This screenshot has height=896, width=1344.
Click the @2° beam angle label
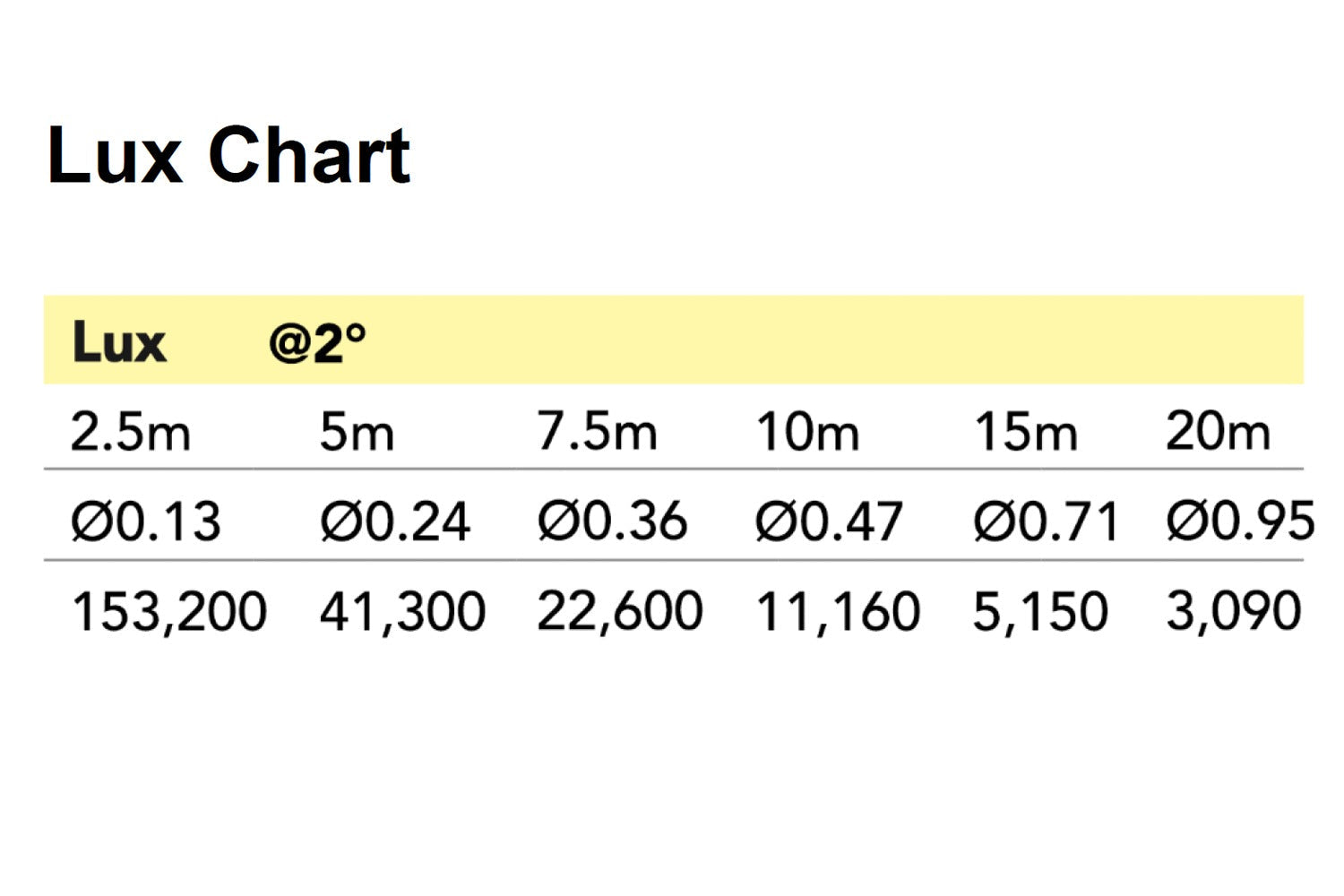tap(317, 342)
